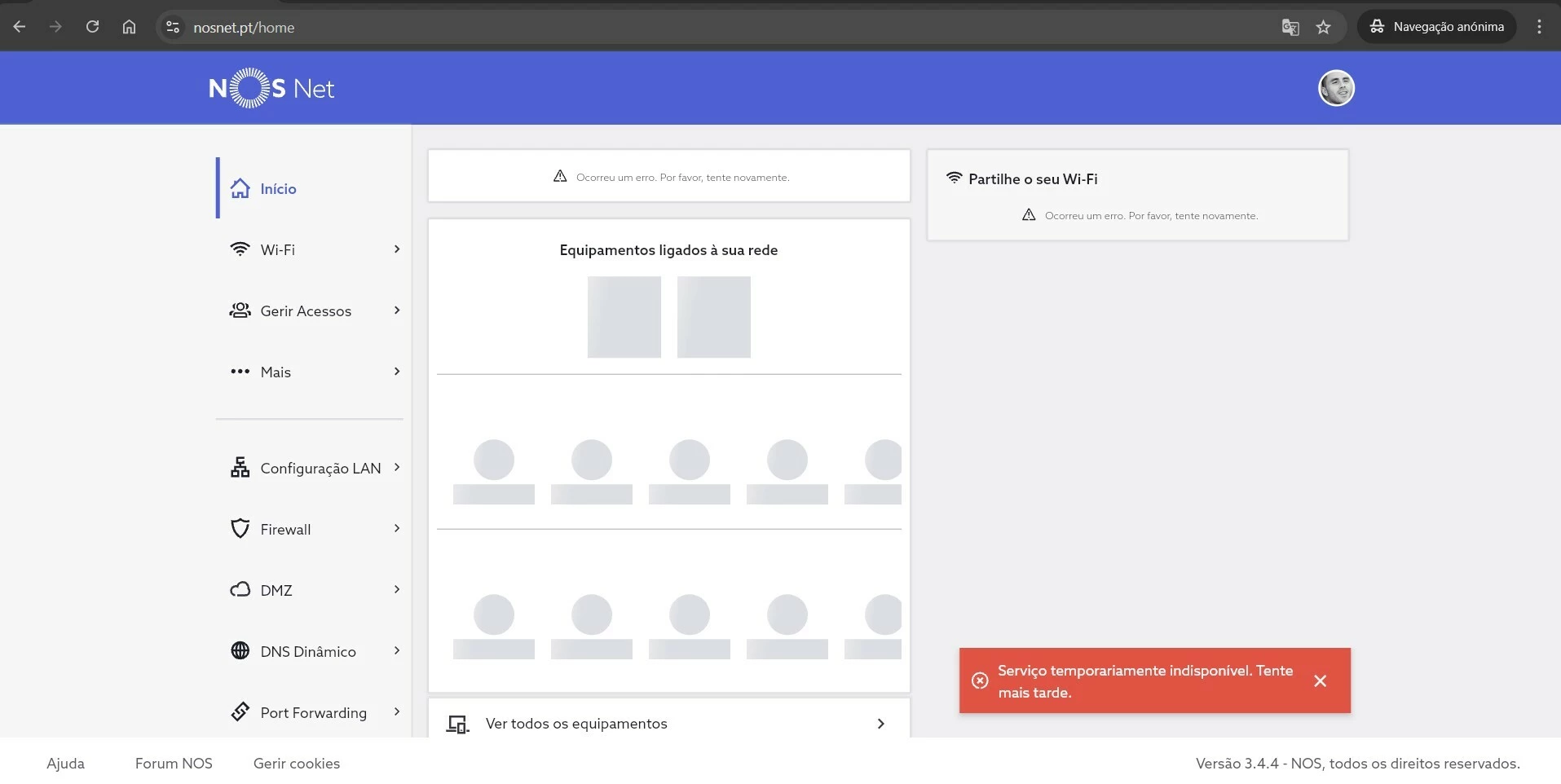Expand the Mais menu chevron
Screen dimensions: 1561x784
click(397, 372)
